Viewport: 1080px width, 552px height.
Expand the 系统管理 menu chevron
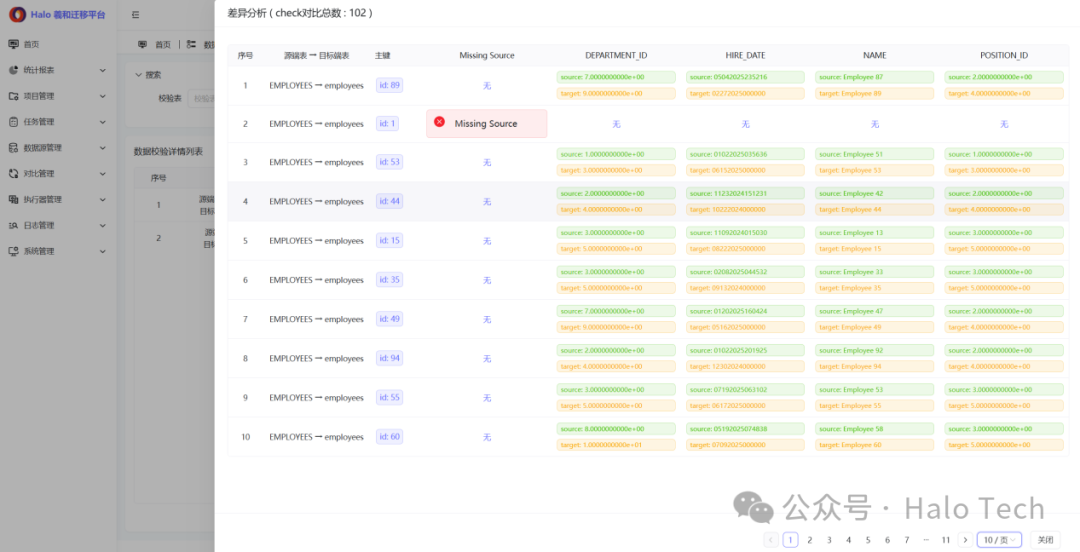click(x=103, y=252)
